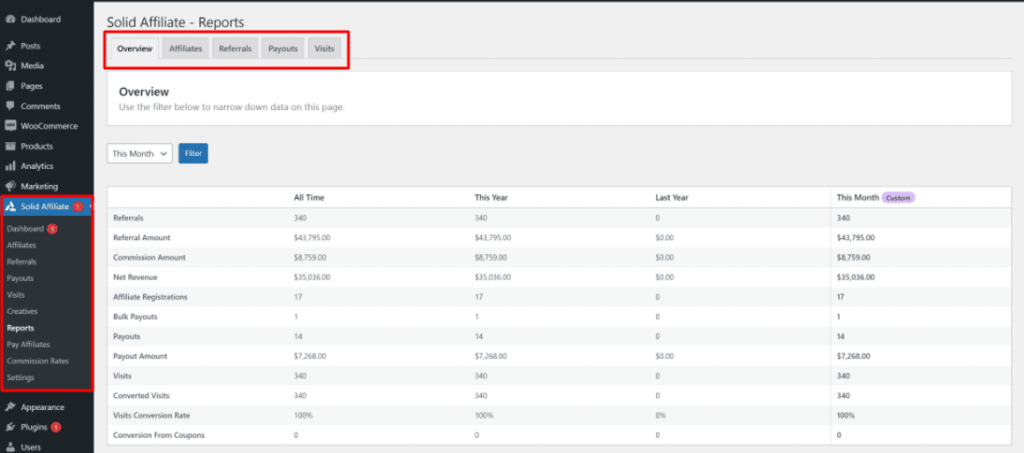Image resolution: width=1024 pixels, height=453 pixels.
Task: Click the Bulk Payouts row label
Action: click(135, 317)
